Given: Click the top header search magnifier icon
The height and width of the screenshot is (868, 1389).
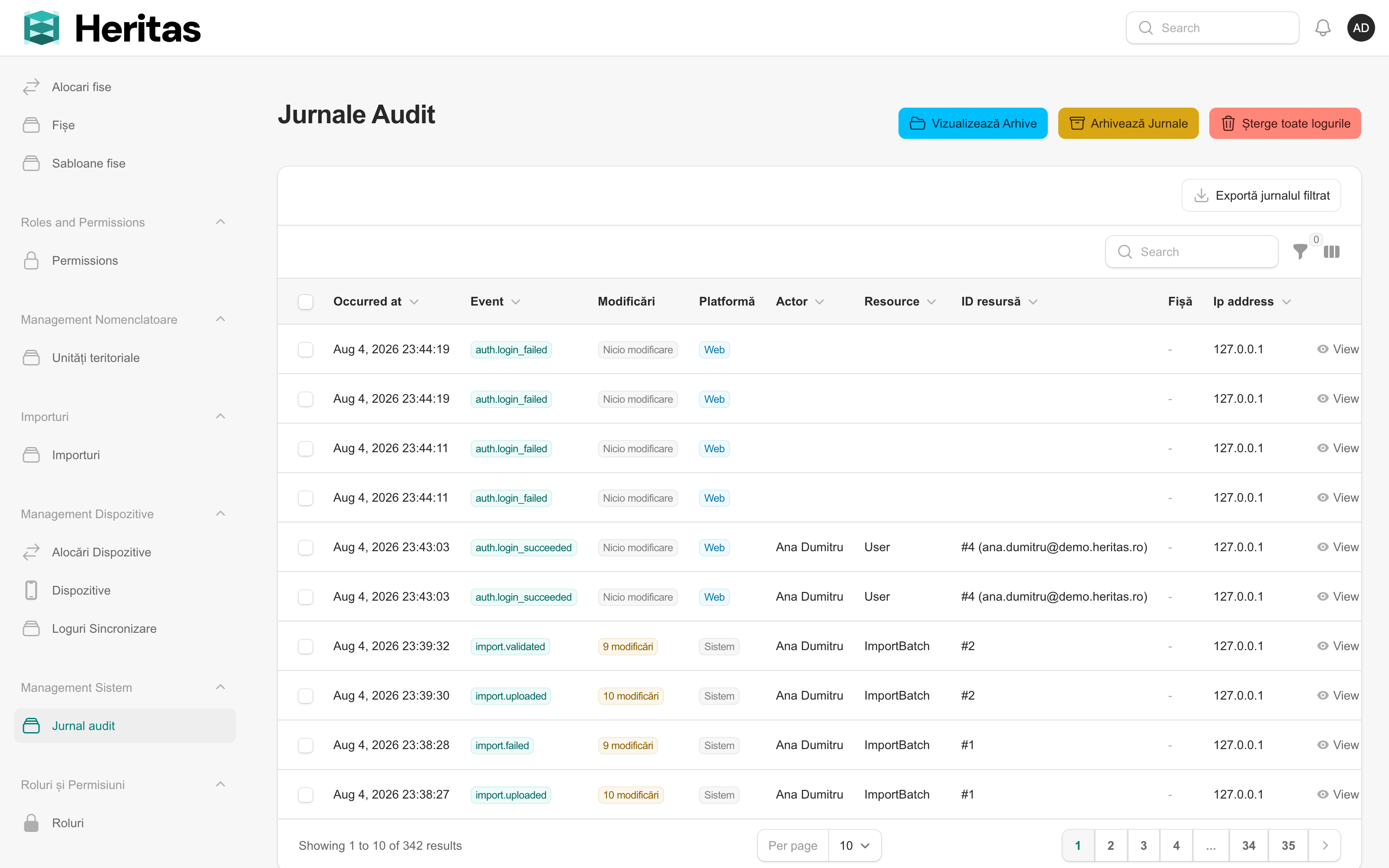Looking at the screenshot, I should point(1145,27).
